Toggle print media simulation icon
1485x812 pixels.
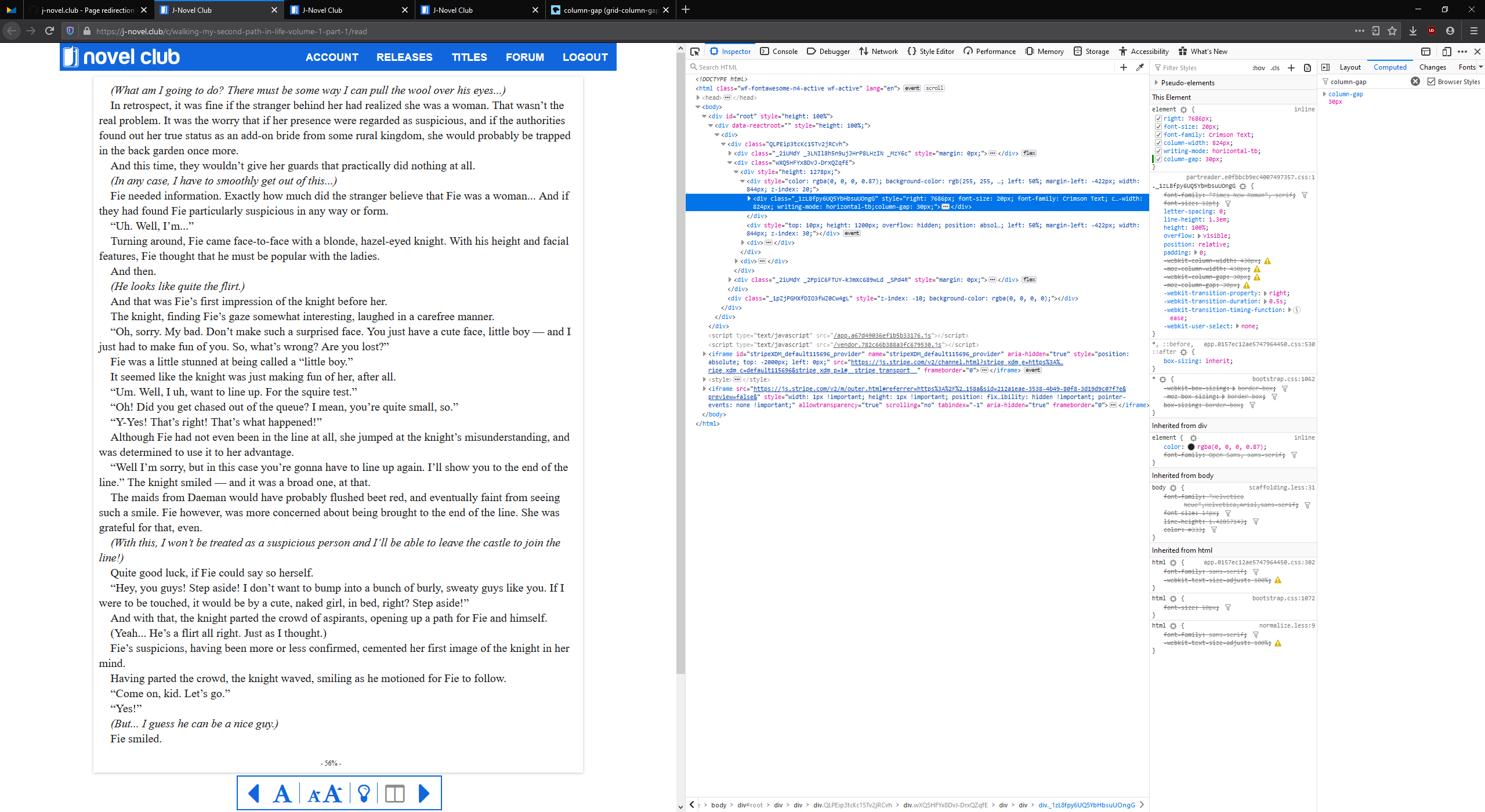click(x=1307, y=68)
